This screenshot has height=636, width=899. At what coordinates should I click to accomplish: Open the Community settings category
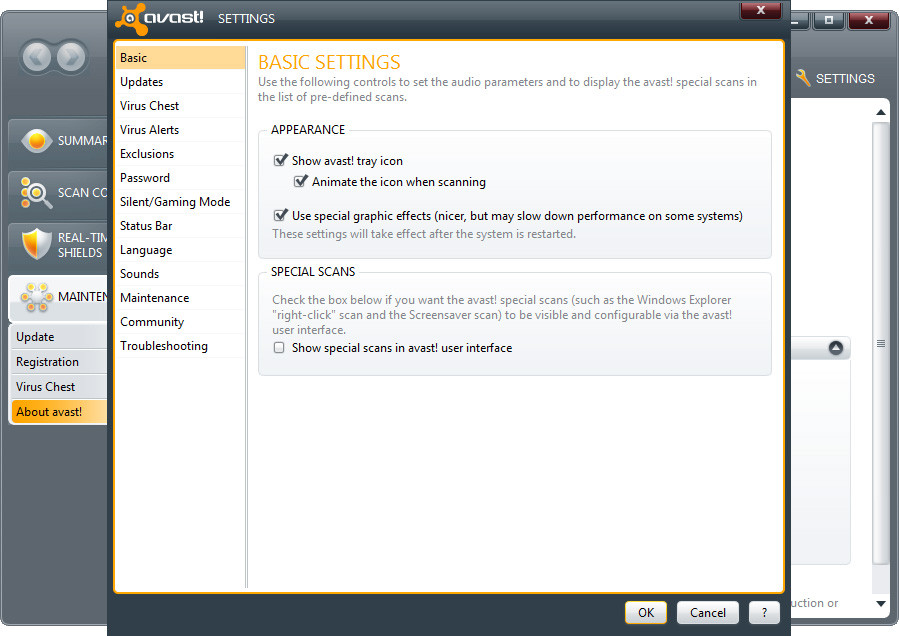point(180,322)
